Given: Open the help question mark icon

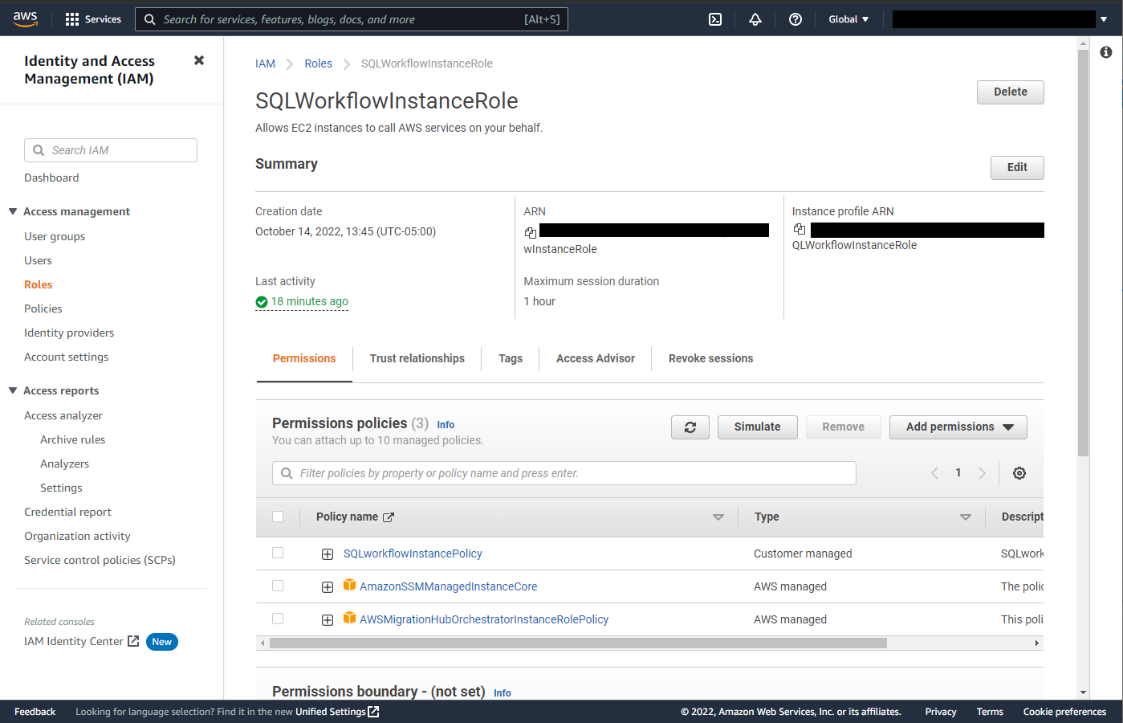Looking at the screenshot, I should [795, 19].
